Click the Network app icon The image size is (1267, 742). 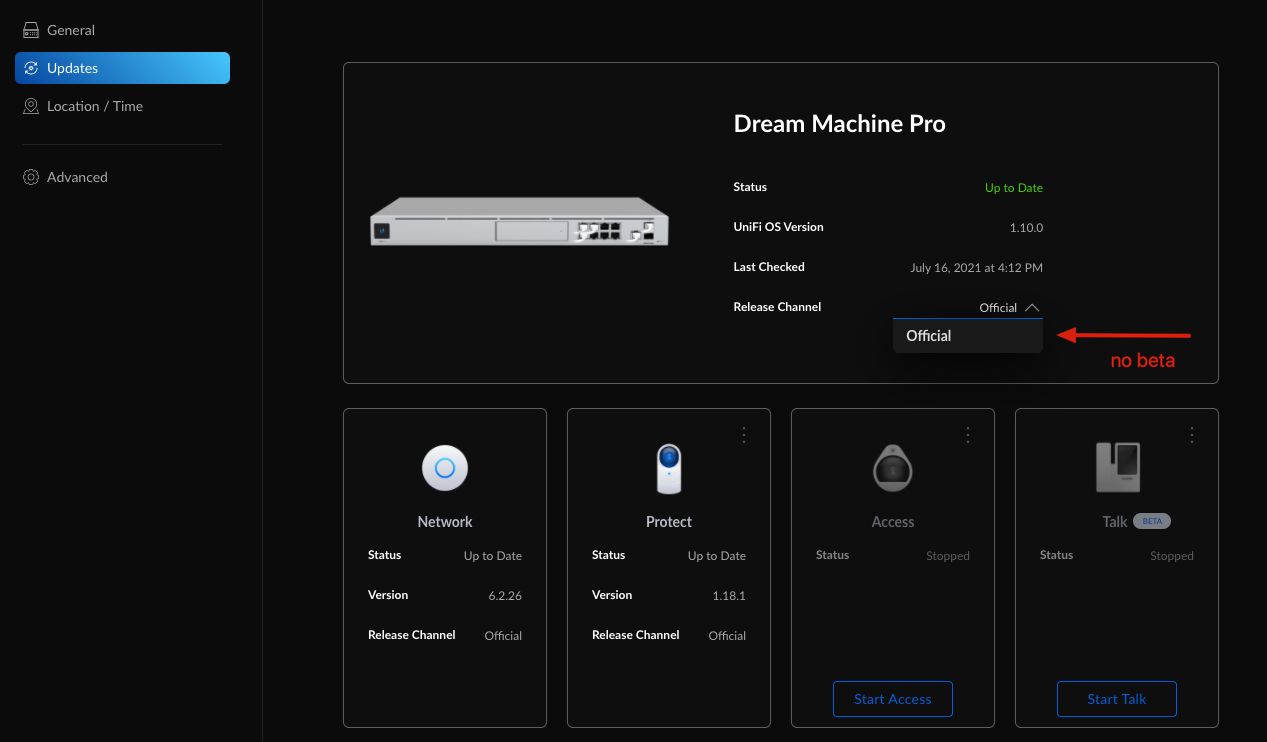pos(445,468)
